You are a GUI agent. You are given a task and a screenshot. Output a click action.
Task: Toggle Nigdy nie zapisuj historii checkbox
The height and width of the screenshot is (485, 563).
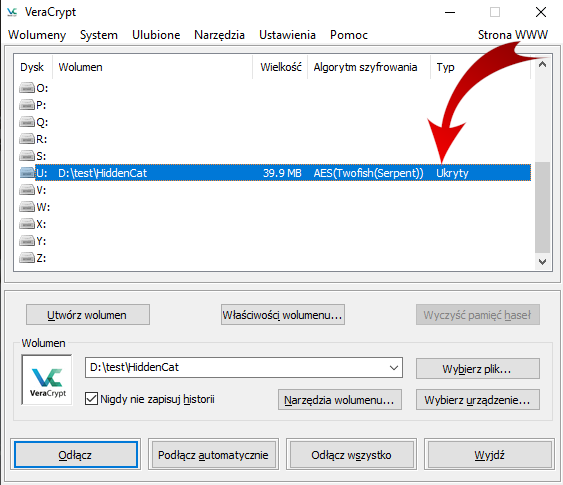(91, 398)
